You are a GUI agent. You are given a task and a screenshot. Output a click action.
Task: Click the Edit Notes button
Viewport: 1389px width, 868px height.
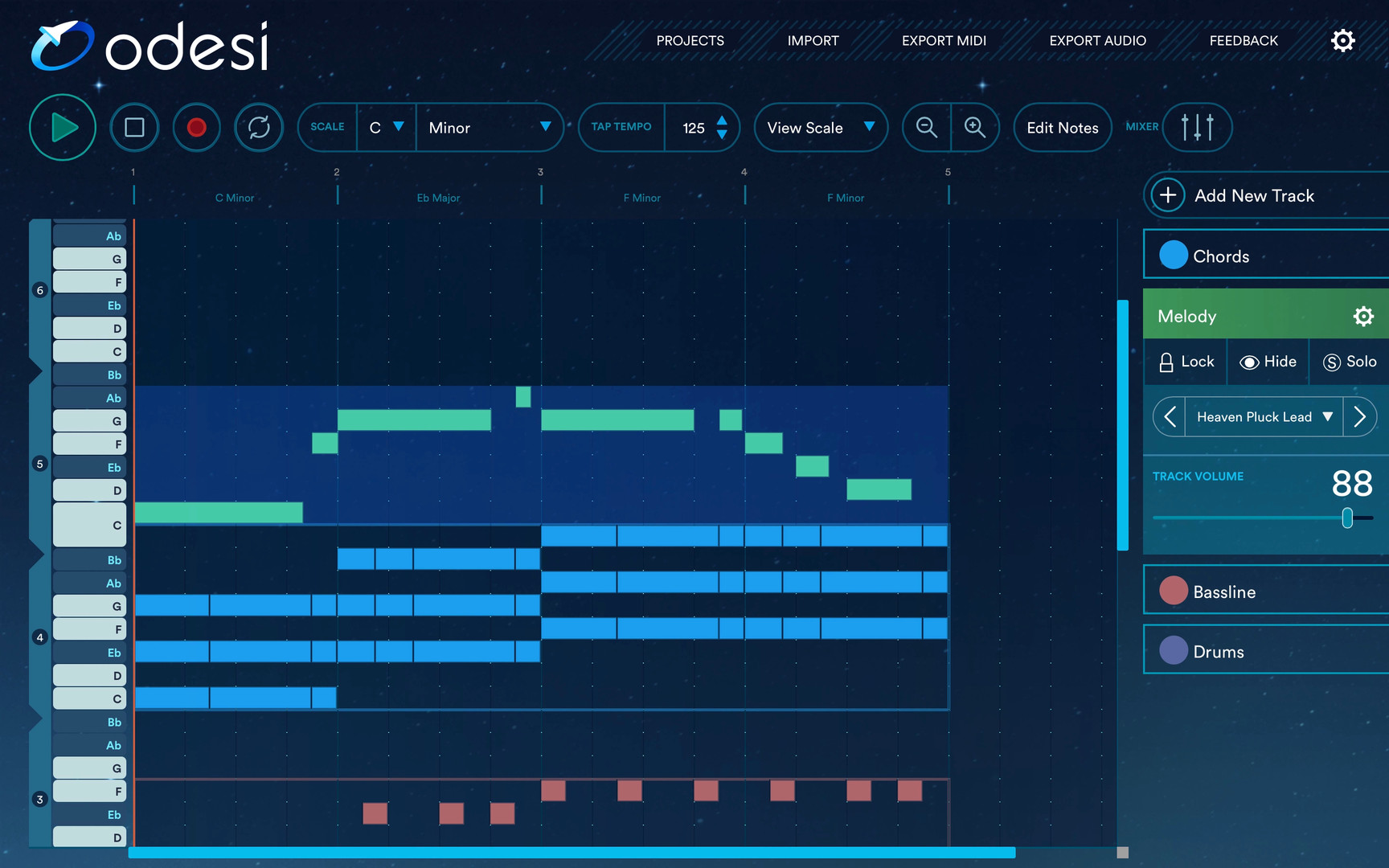[x=1062, y=128]
